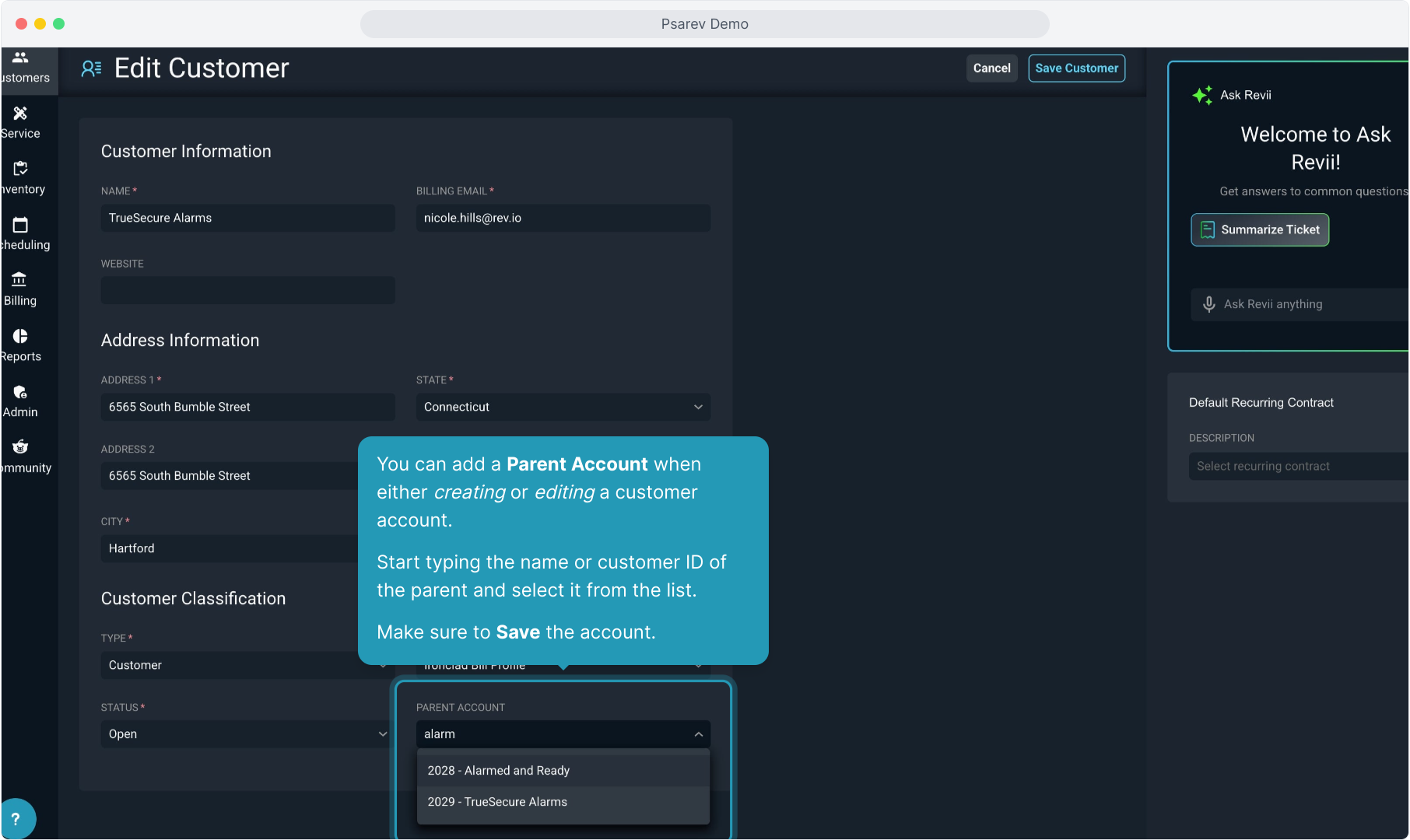The height and width of the screenshot is (840, 1410).
Task: Click the help question mark button
Action: [16, 819]
